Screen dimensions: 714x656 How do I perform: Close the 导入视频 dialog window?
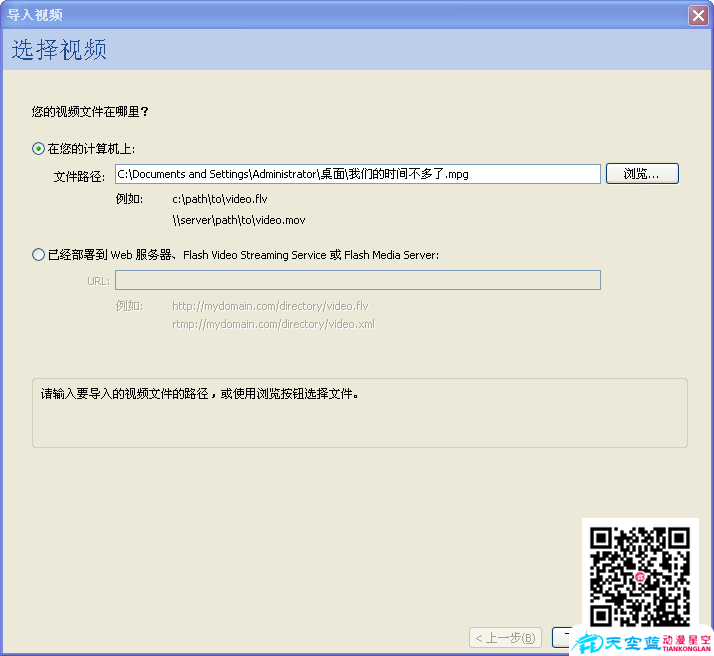pos(698,15)
